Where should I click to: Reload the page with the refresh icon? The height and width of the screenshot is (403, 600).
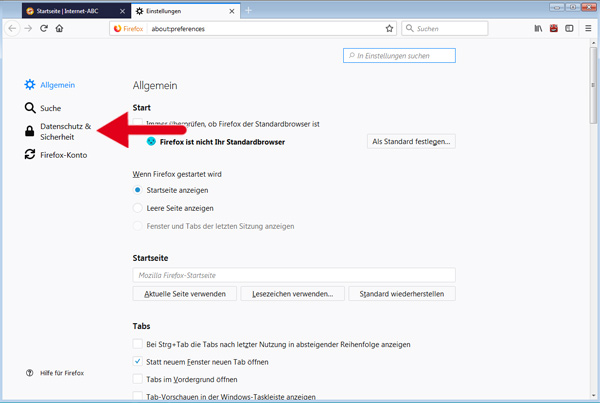click(44, 29)
